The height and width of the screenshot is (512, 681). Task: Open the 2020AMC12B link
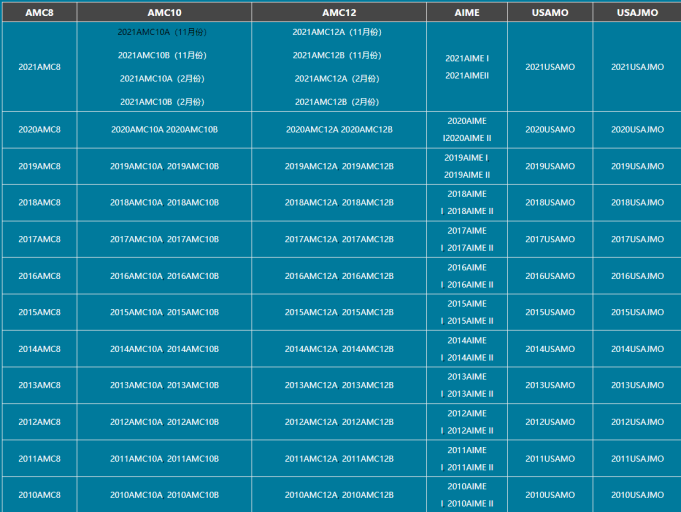point(367,129)
